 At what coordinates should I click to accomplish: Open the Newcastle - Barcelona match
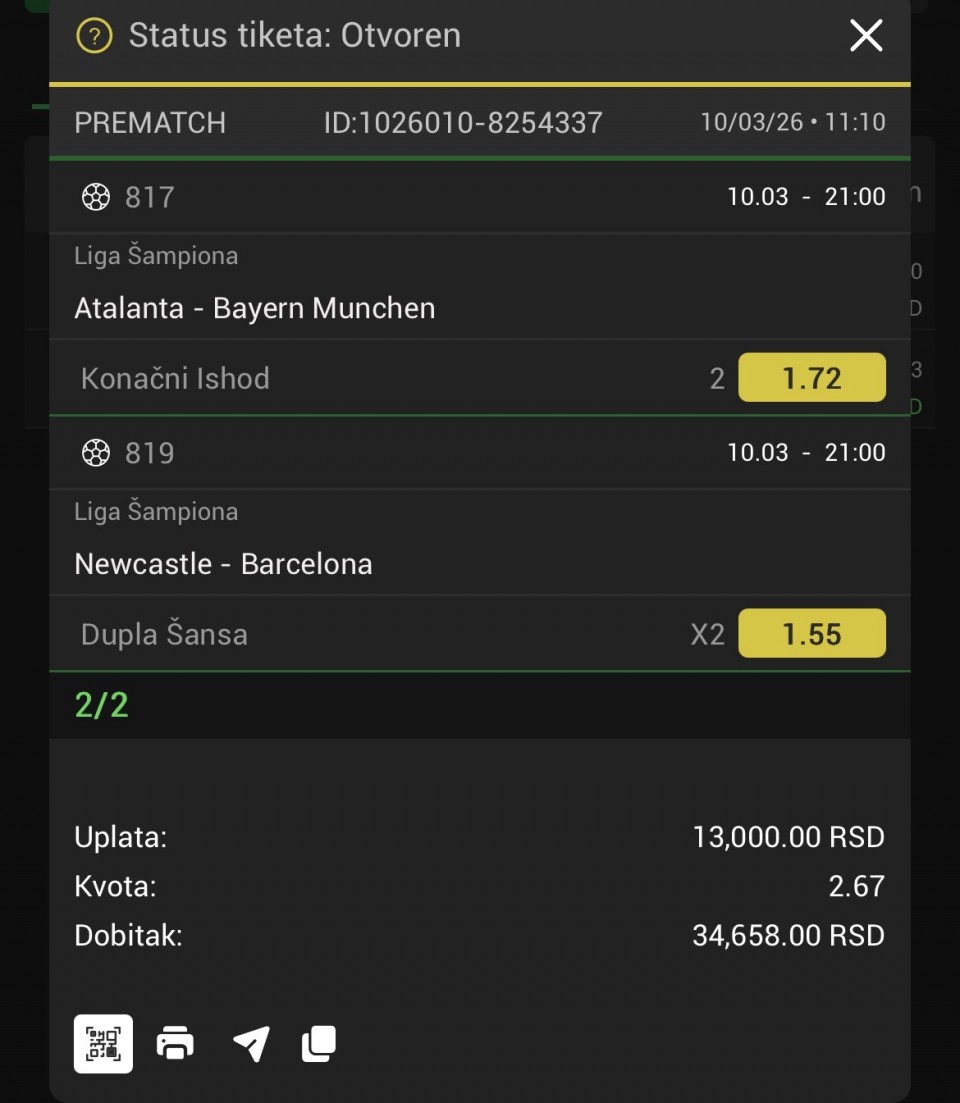point(223,564)
